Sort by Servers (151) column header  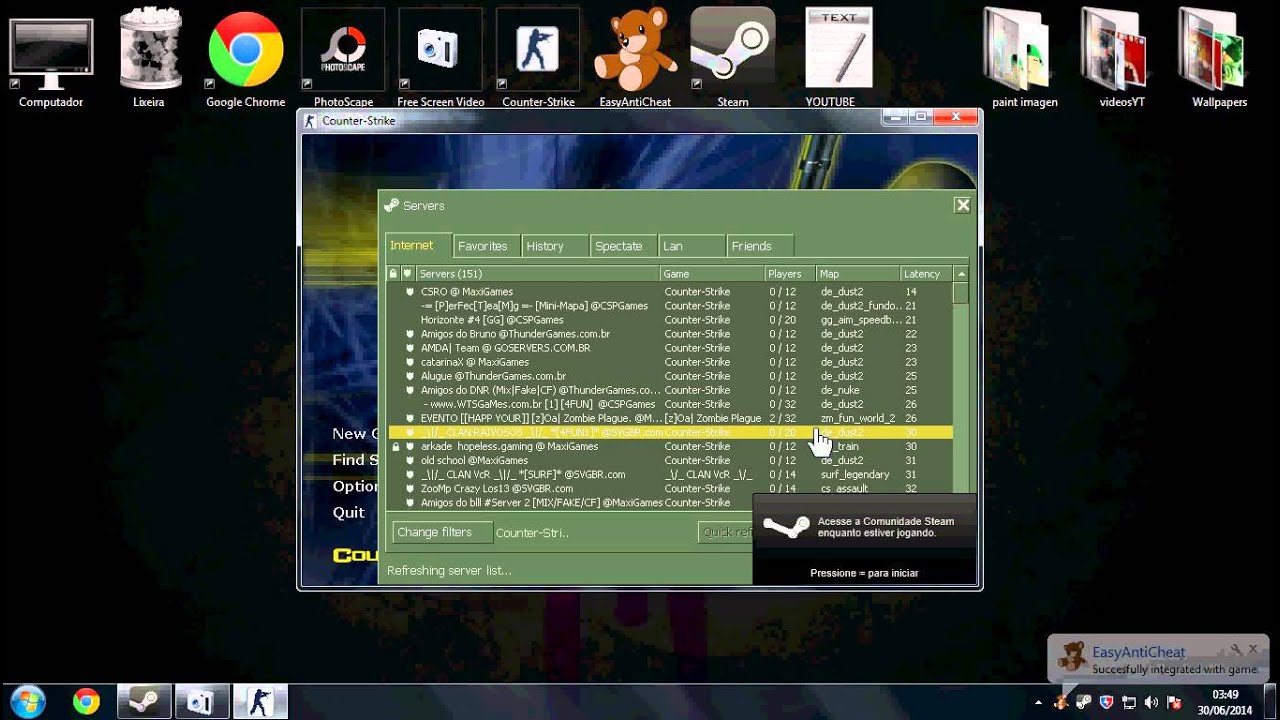[x=537, y=273]
